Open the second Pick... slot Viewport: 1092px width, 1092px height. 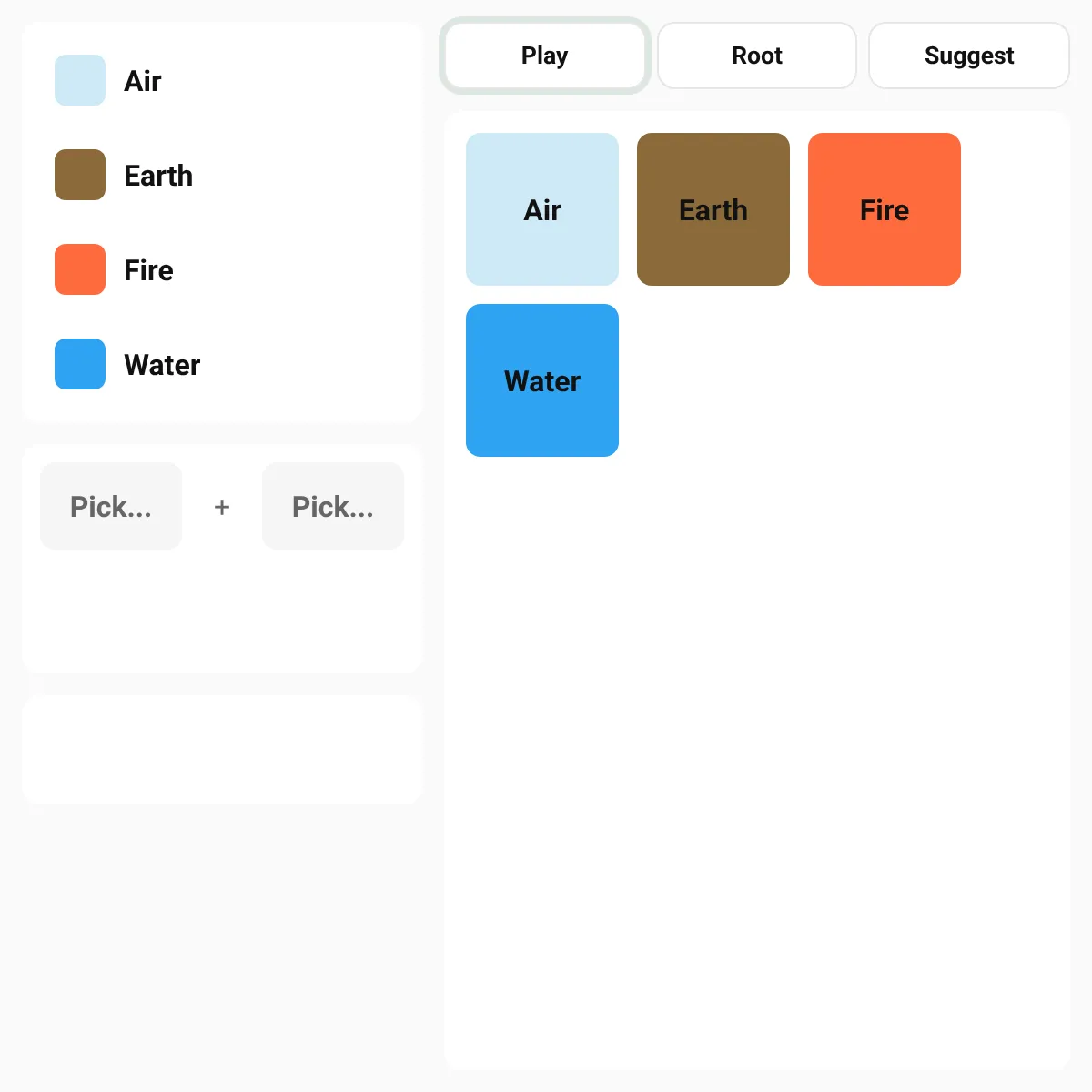click(333, 506)
